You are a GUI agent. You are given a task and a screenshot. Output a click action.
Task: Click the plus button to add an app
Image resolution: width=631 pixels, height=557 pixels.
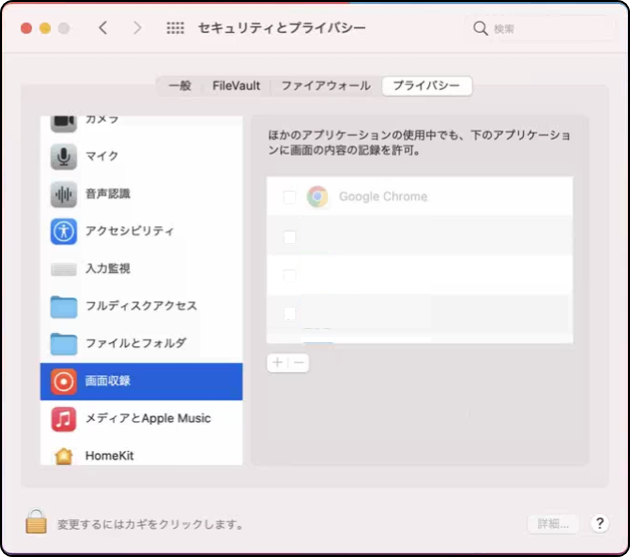[x=277, y=363]
